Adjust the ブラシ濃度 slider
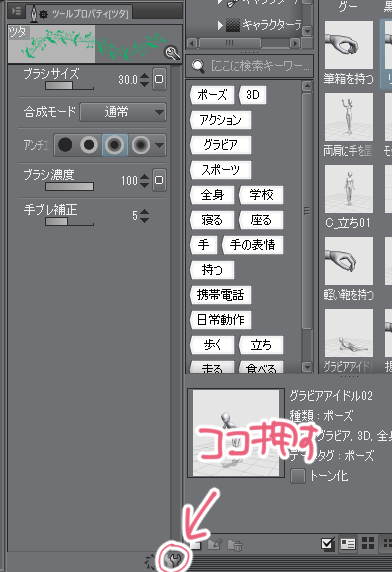This screenshot has width=392, height=572. [69, 186]
